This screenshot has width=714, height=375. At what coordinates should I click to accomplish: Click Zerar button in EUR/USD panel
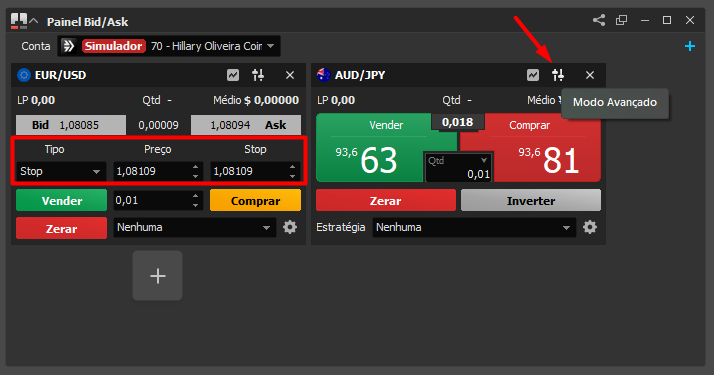[x=61, y=228]
